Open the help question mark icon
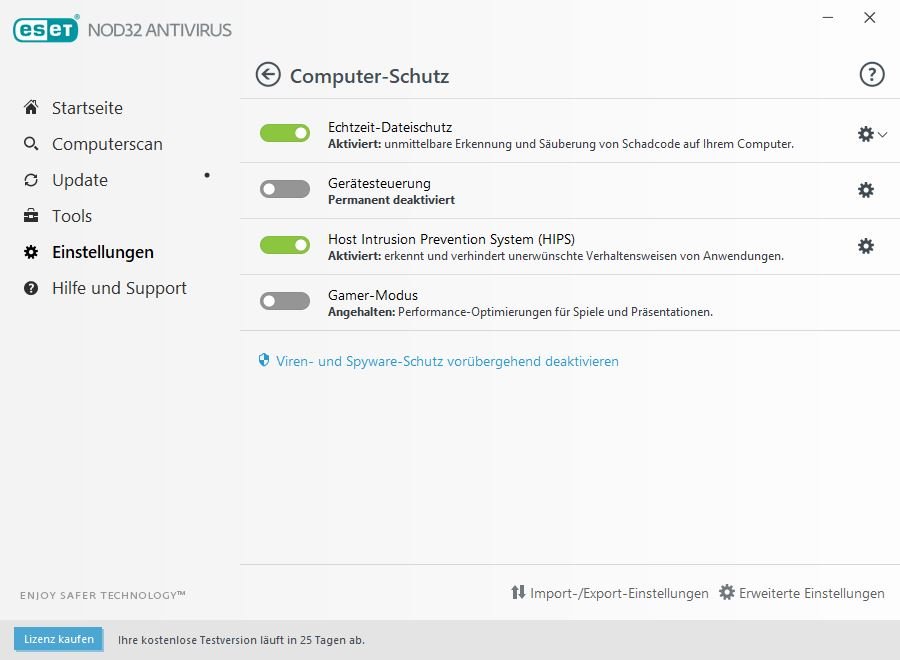 [x=872, y=74]
